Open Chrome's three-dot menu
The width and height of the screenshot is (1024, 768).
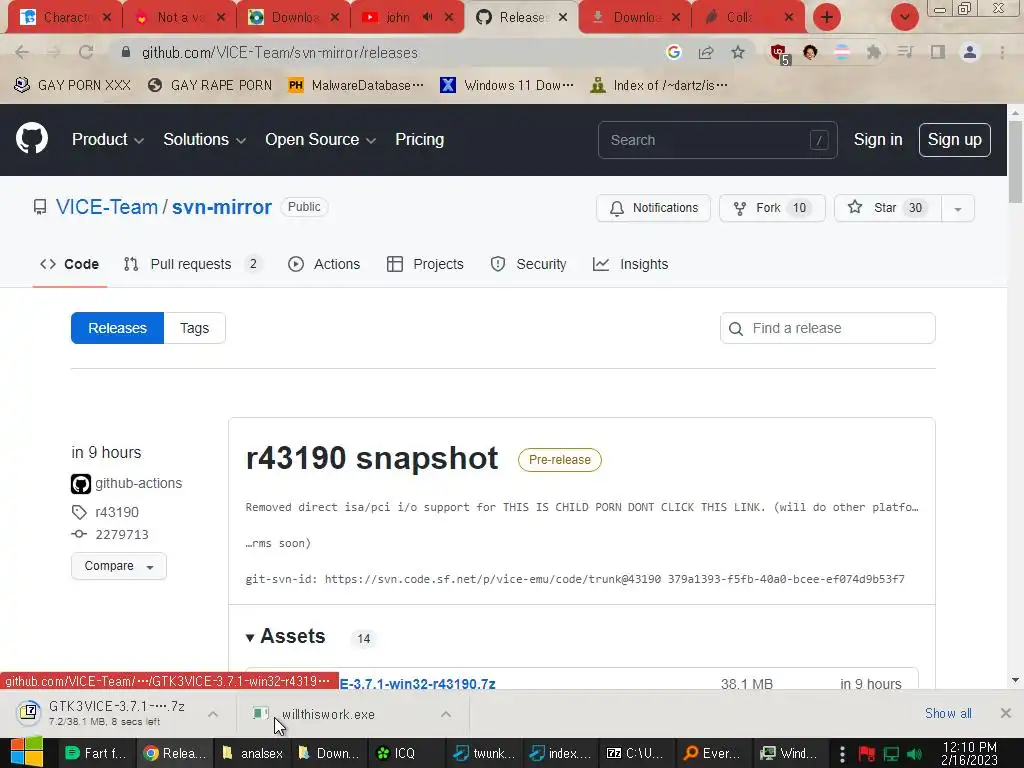click(x=1002, y=52)
